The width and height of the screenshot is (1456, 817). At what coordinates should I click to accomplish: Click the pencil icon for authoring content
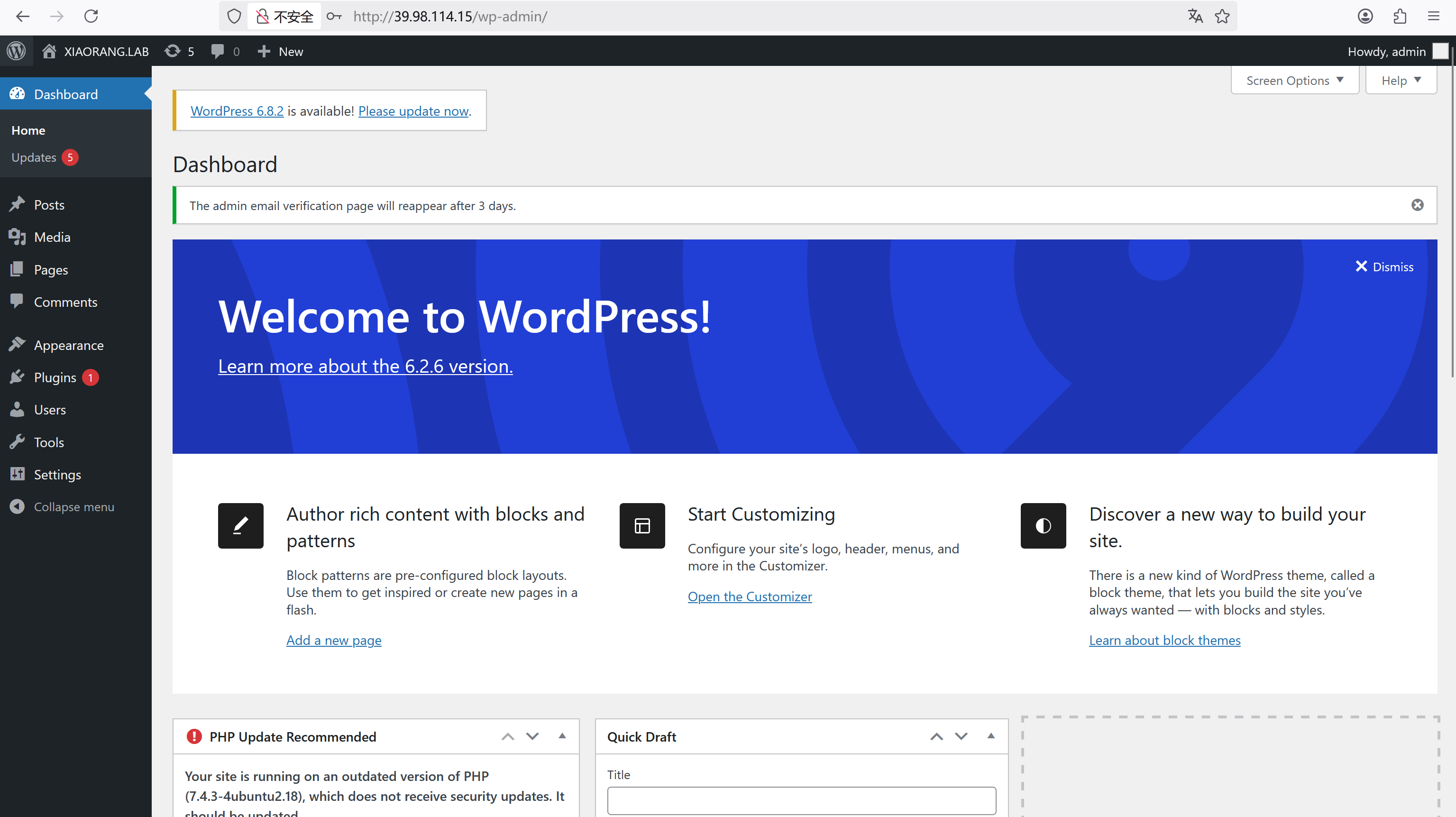point(241,525)
